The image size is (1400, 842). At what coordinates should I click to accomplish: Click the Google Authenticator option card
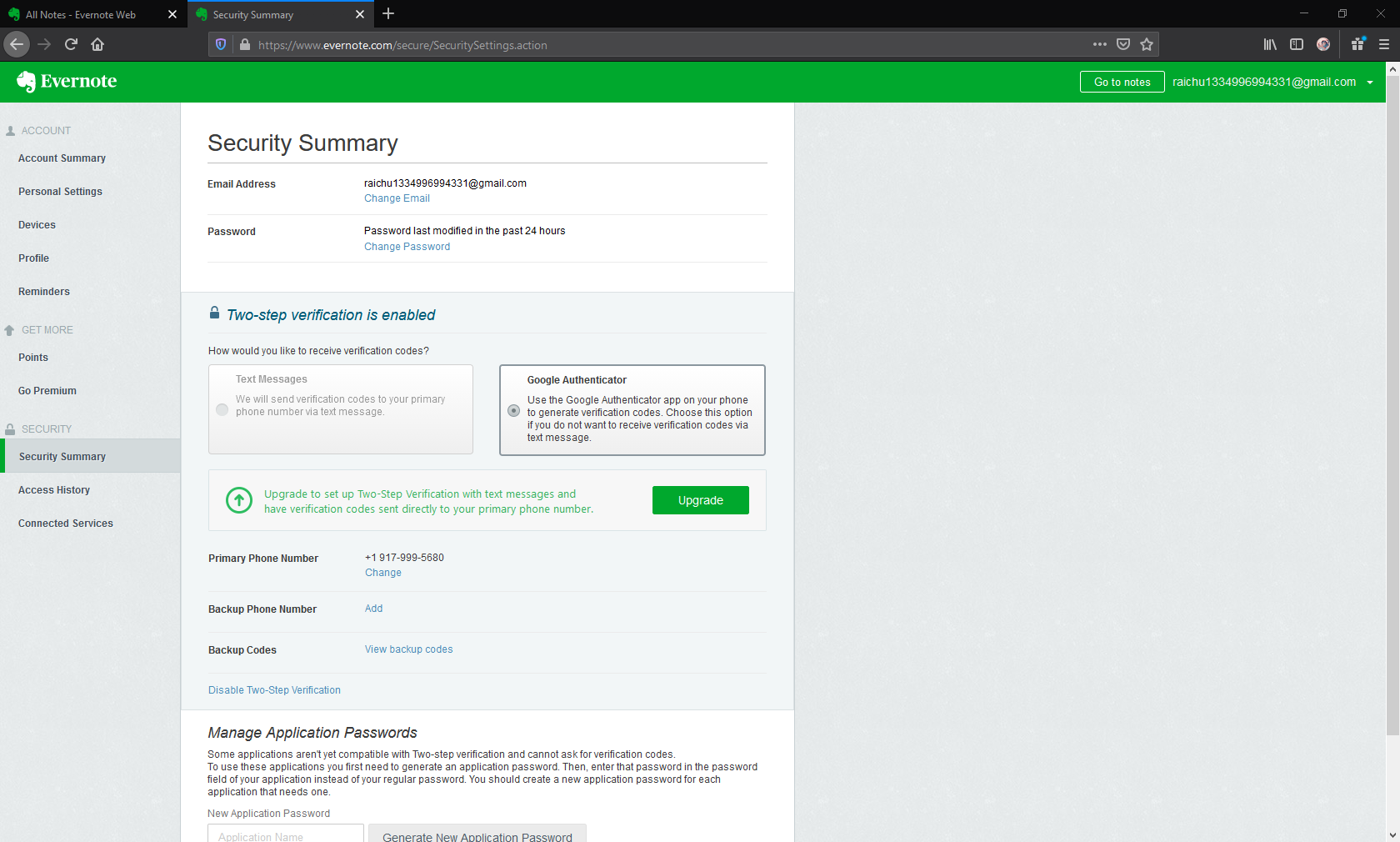click(x=632, y=410)
